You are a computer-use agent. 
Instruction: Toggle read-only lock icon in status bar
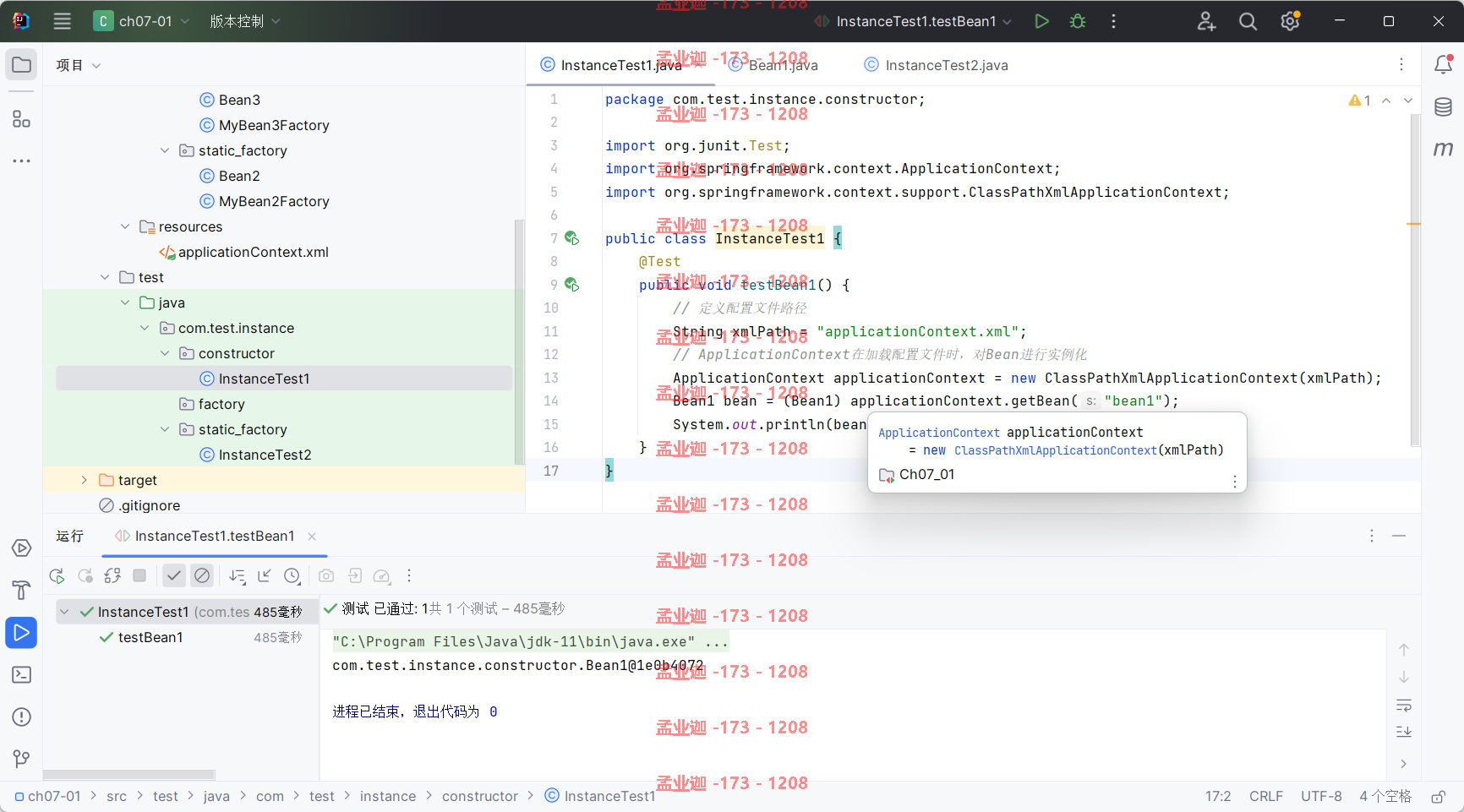pyautogui.click(x=1438, y=796)
